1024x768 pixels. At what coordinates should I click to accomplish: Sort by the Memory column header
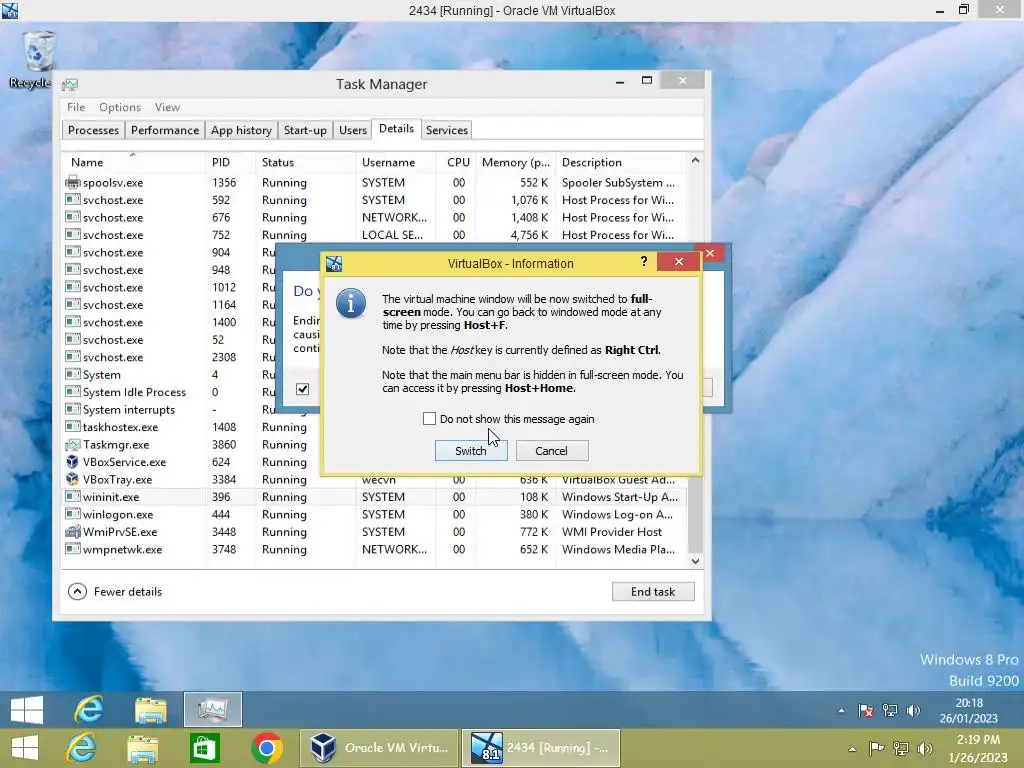tap(515, 162)
